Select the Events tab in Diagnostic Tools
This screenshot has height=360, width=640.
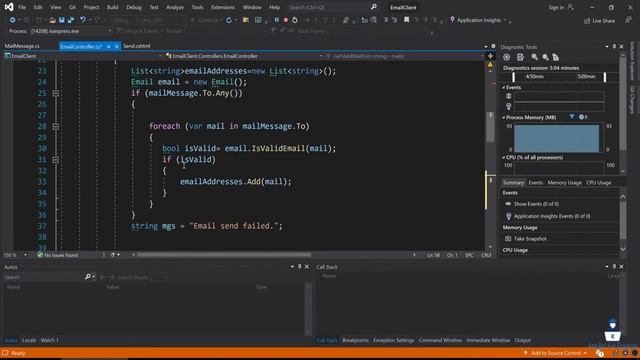(536, 183)
